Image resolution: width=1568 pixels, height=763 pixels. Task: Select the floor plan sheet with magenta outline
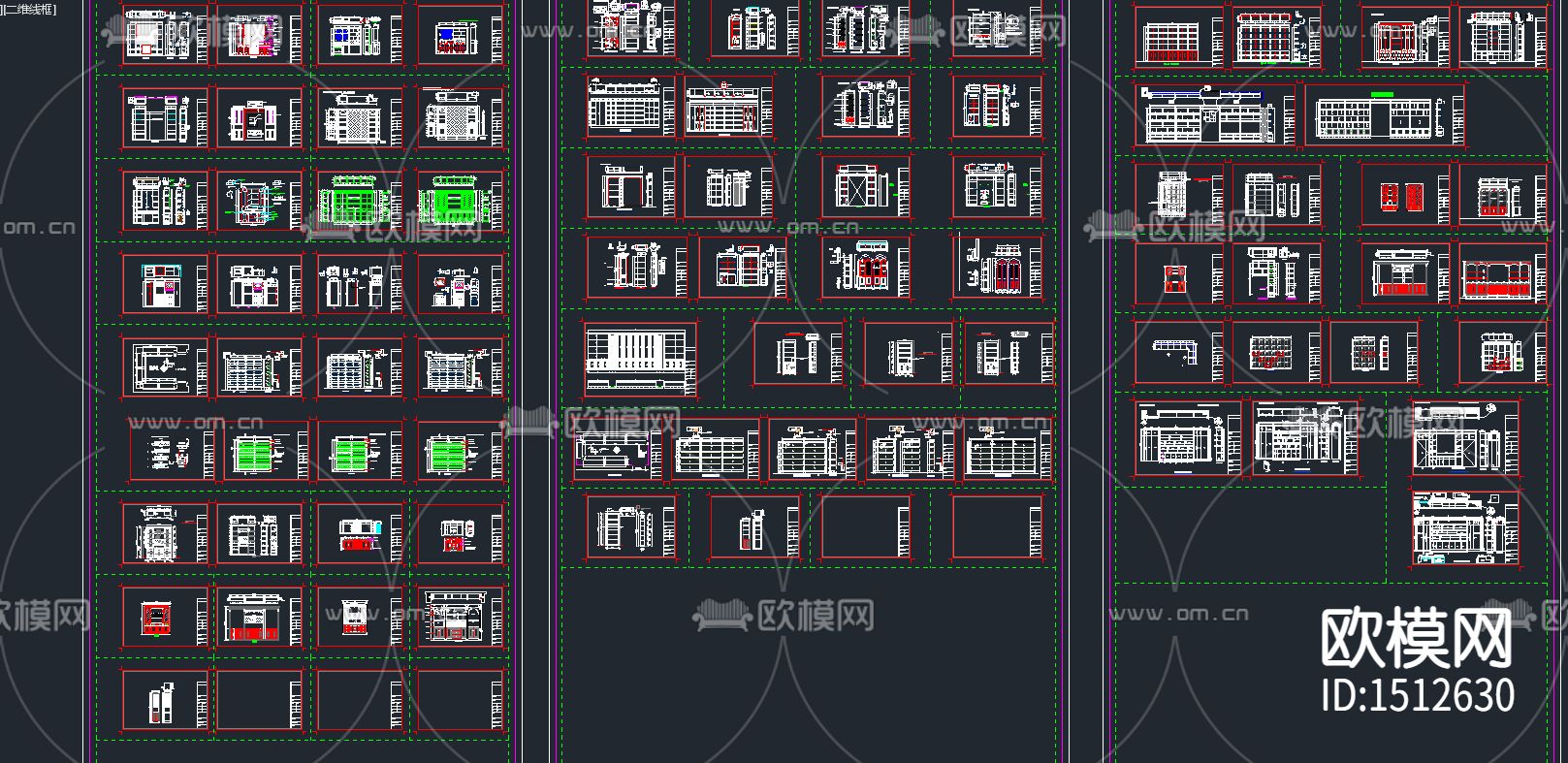(x=618, y=451)
